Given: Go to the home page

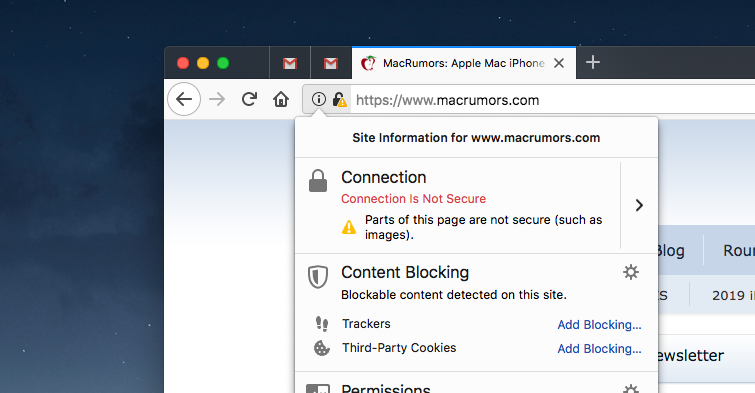Looking at the screenshot, I should coord(281,99).
